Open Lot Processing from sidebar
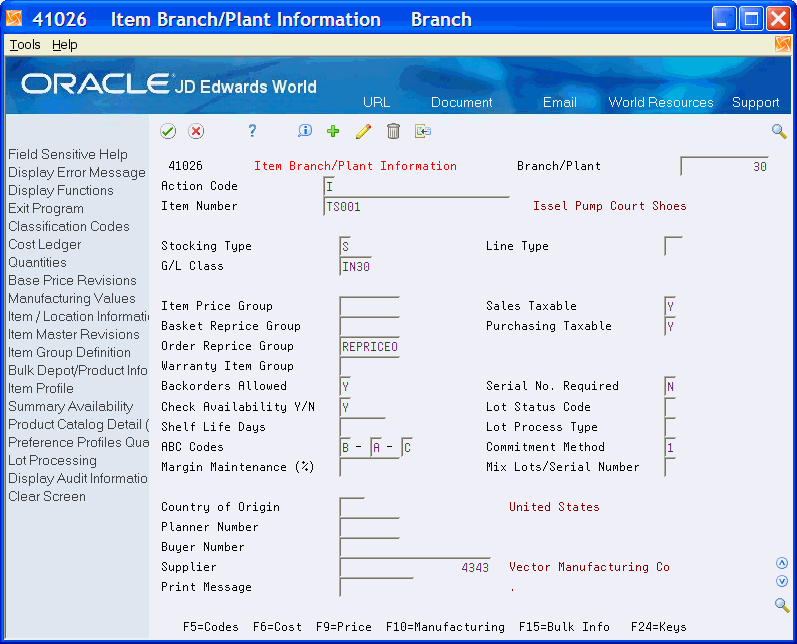The width and height of the screenshot is (797, 644). [52, 461]
